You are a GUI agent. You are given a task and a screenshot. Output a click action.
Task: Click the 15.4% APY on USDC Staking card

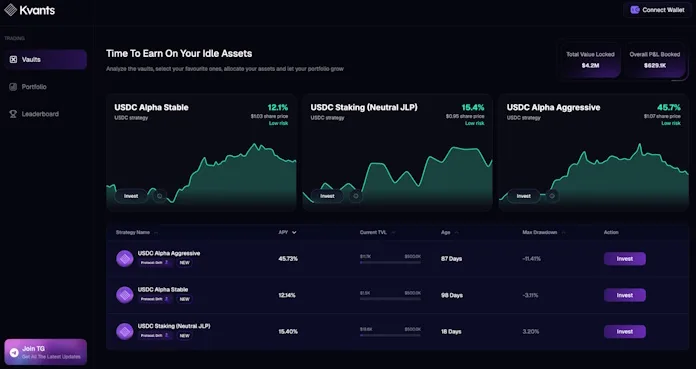point(473,107)
